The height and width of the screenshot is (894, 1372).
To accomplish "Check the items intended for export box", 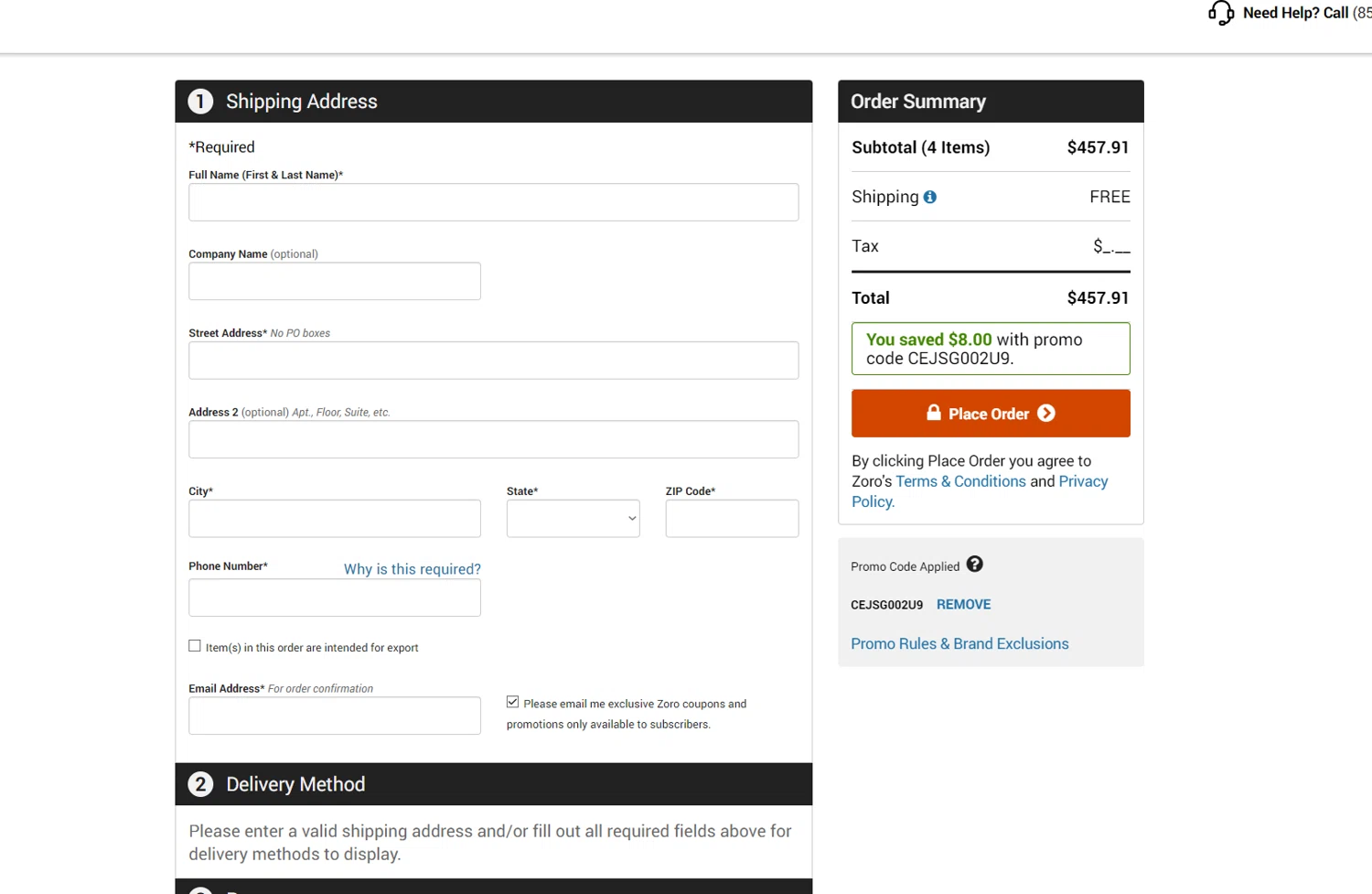I will click(195, 646).
